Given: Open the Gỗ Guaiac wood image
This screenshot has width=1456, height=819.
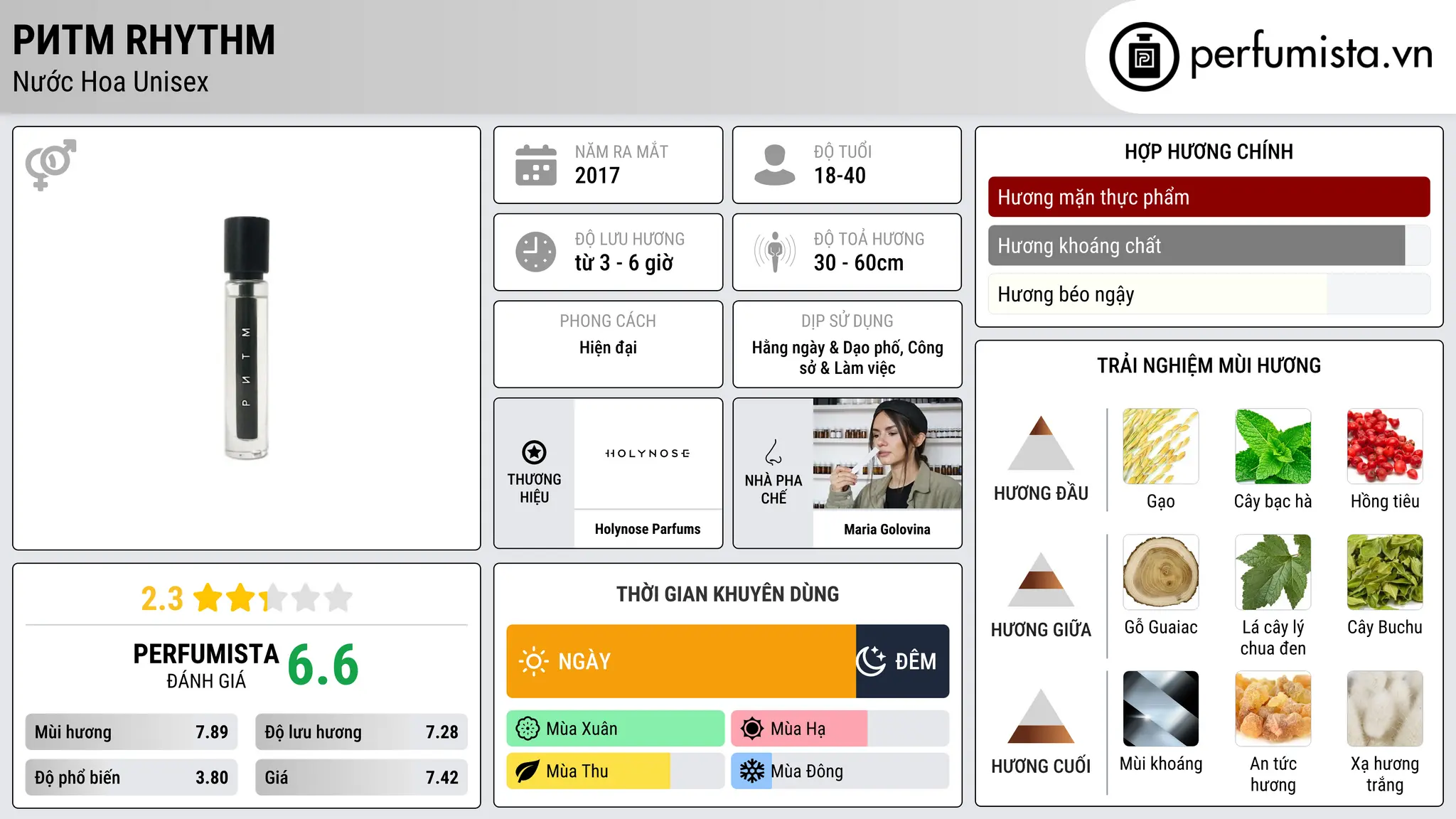Looking at the screenshot, I should (1161, 572).
